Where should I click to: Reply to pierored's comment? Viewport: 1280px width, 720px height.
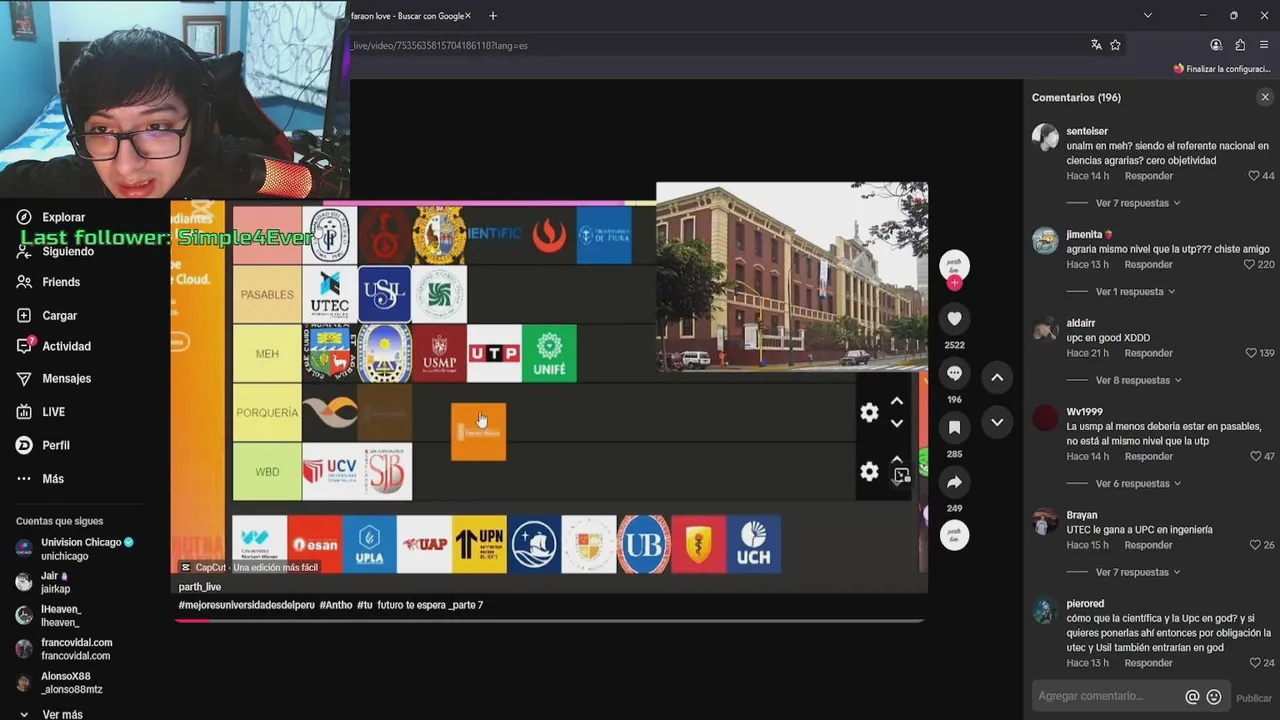pyautogui.click(x=1148, y=663)
